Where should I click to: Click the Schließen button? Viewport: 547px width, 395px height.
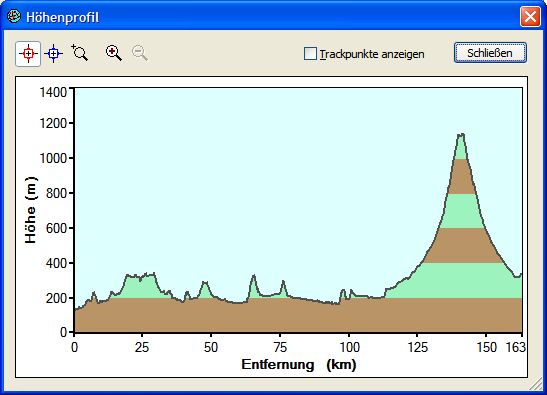490,53
